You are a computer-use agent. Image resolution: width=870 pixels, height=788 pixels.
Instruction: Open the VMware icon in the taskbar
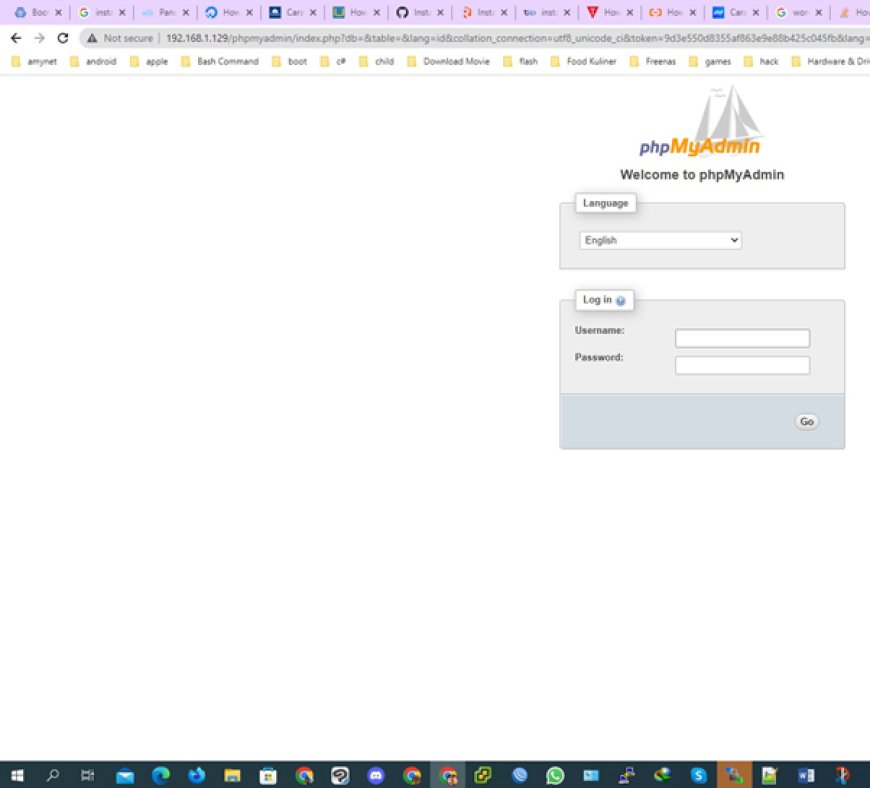483,775
